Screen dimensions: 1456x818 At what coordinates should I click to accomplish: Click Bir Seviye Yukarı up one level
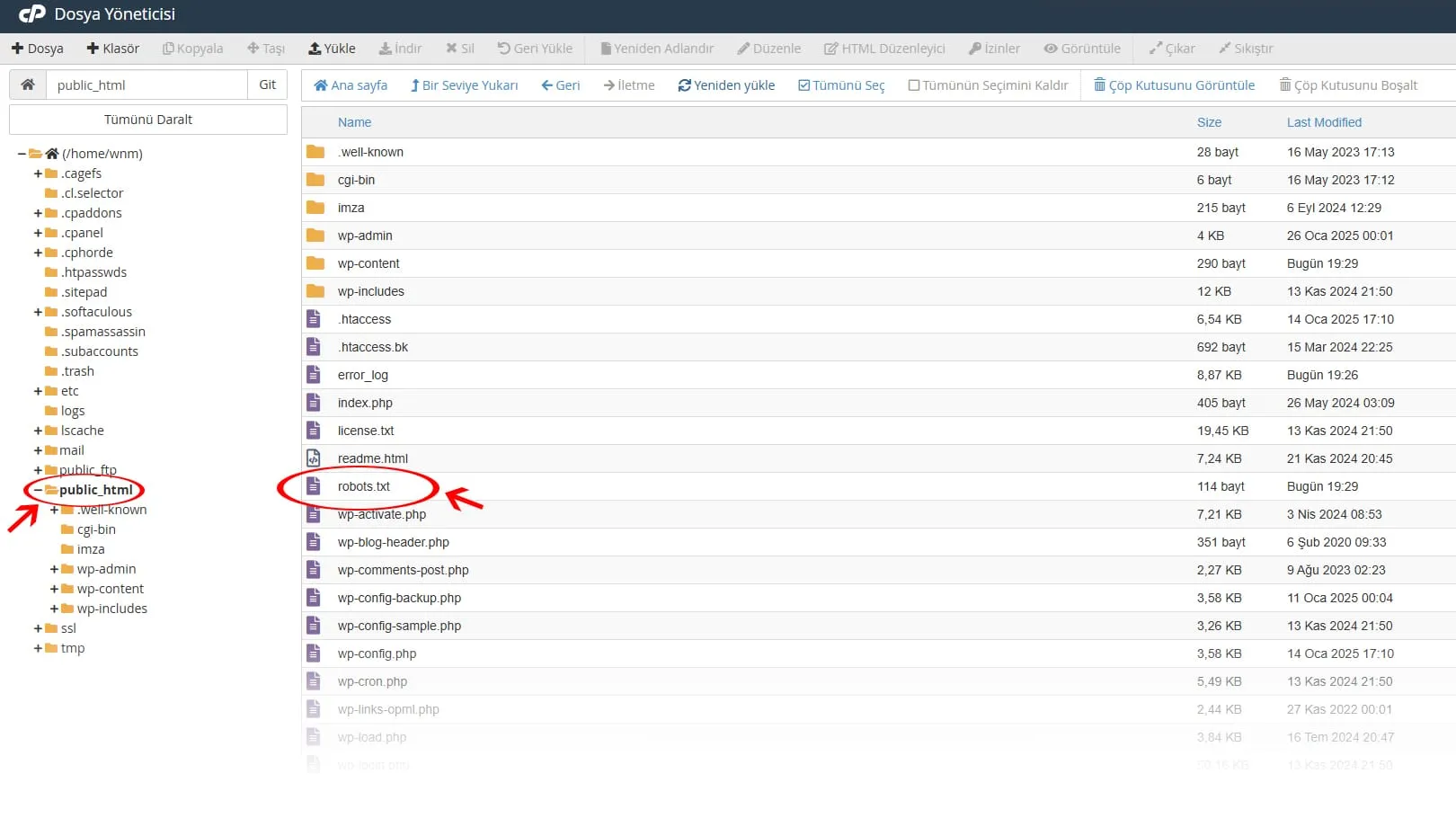click(464, 85)
